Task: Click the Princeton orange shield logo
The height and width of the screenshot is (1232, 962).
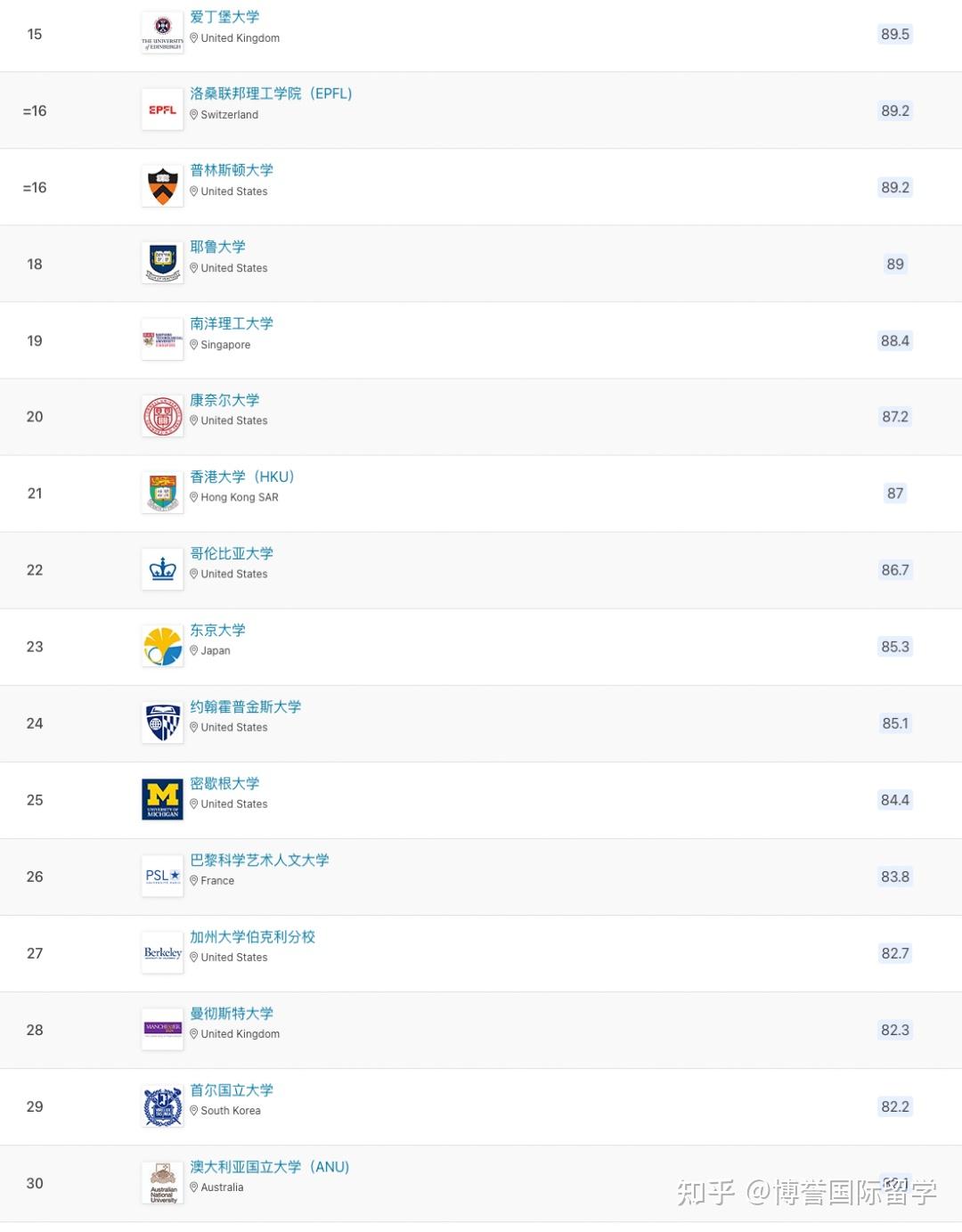Action: (162, 187)
